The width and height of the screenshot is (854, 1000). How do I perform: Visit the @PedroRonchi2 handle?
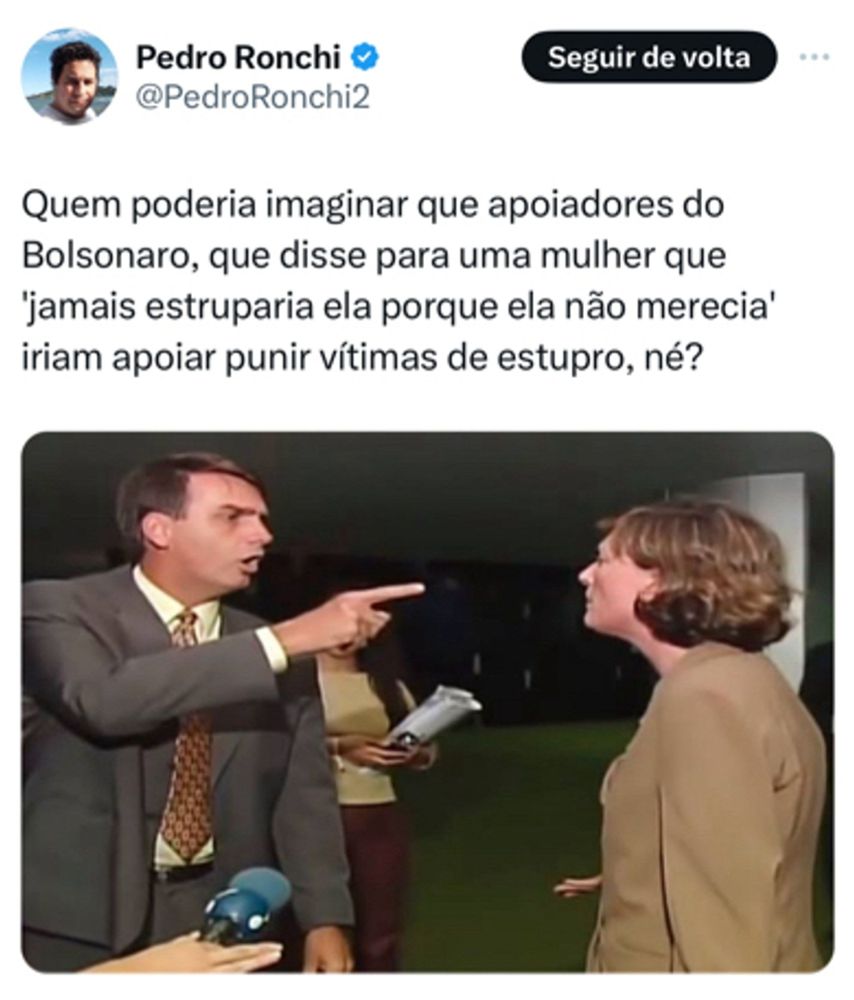tap(253, 98)
